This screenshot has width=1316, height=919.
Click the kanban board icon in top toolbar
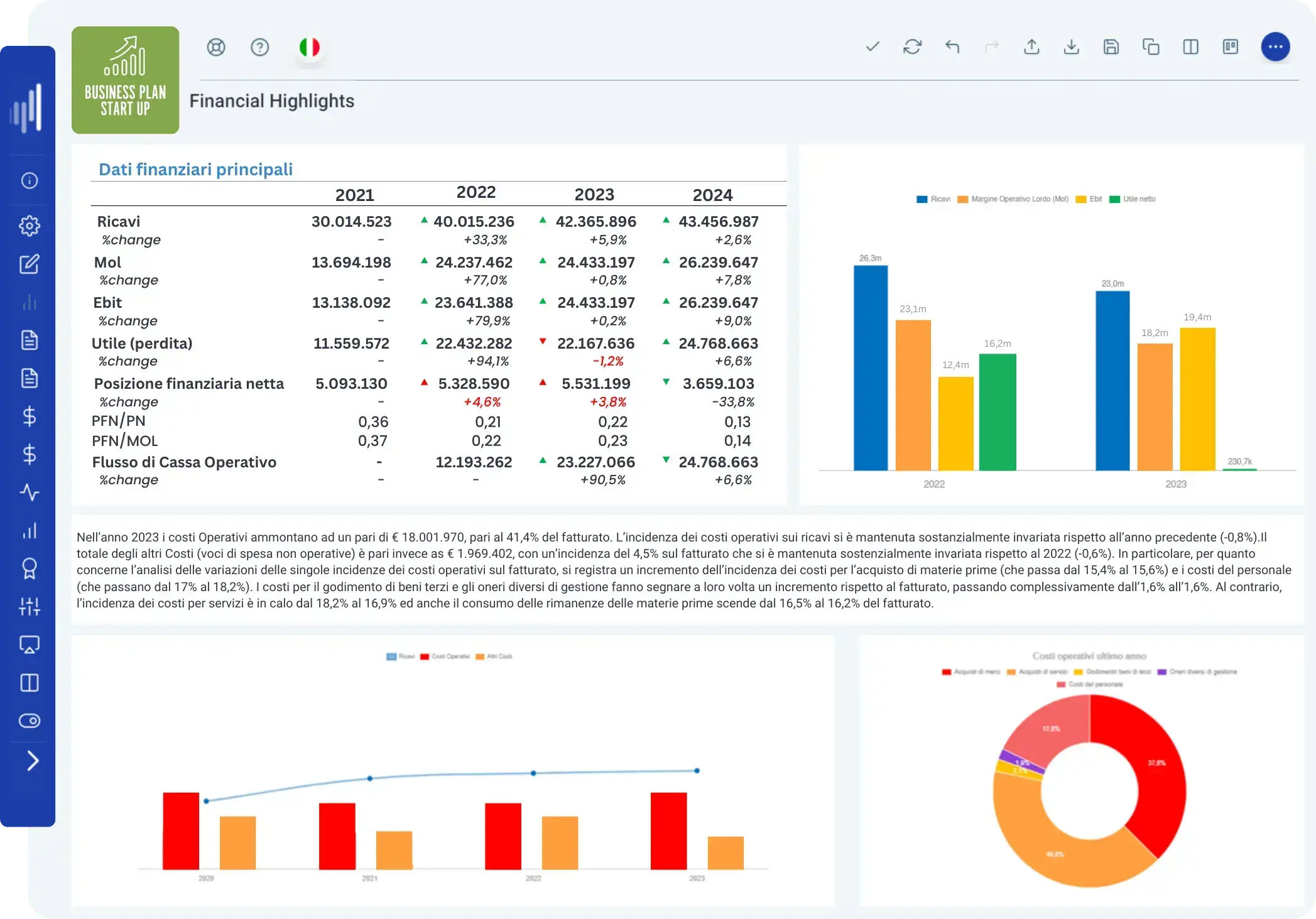(1231, 46)
